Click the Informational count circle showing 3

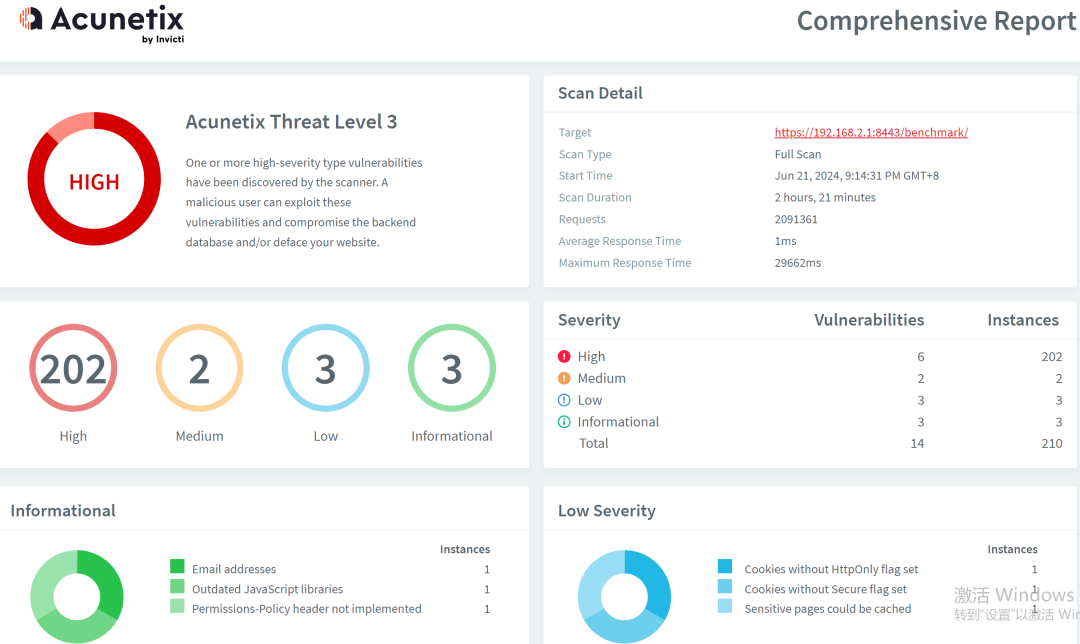(x=452, y=368)
